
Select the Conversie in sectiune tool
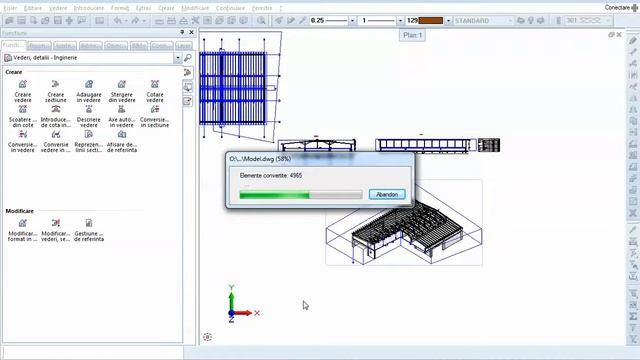pos(155,116)
